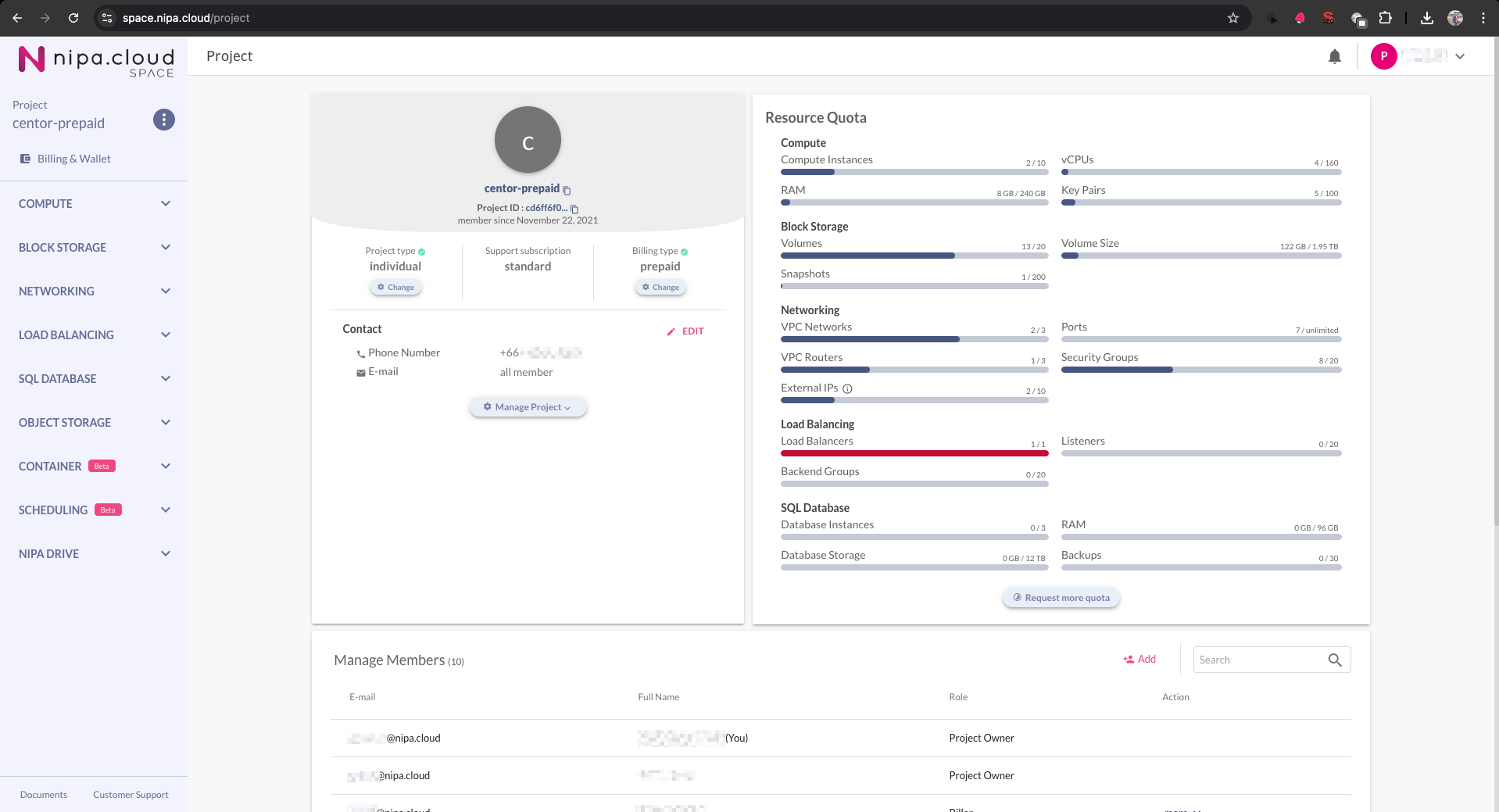This screenshot has width=1499, height=812.
Task: Click the nipa.cloud Space logo
Action: point(96,60)
